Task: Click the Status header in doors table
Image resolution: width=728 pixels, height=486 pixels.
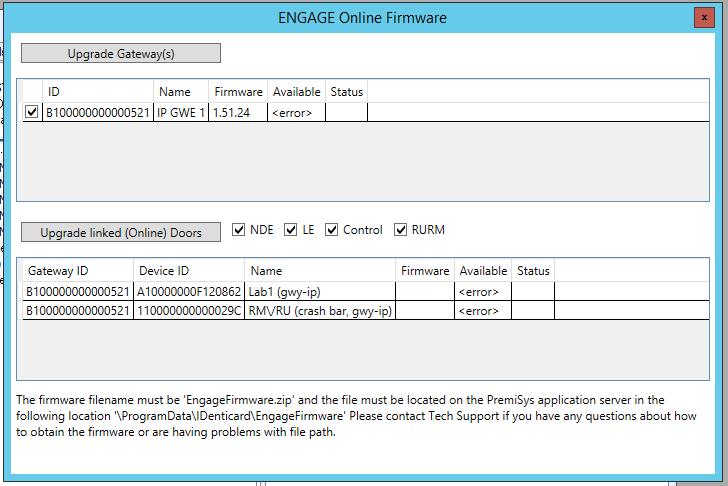Action: (x=533, y=271)
